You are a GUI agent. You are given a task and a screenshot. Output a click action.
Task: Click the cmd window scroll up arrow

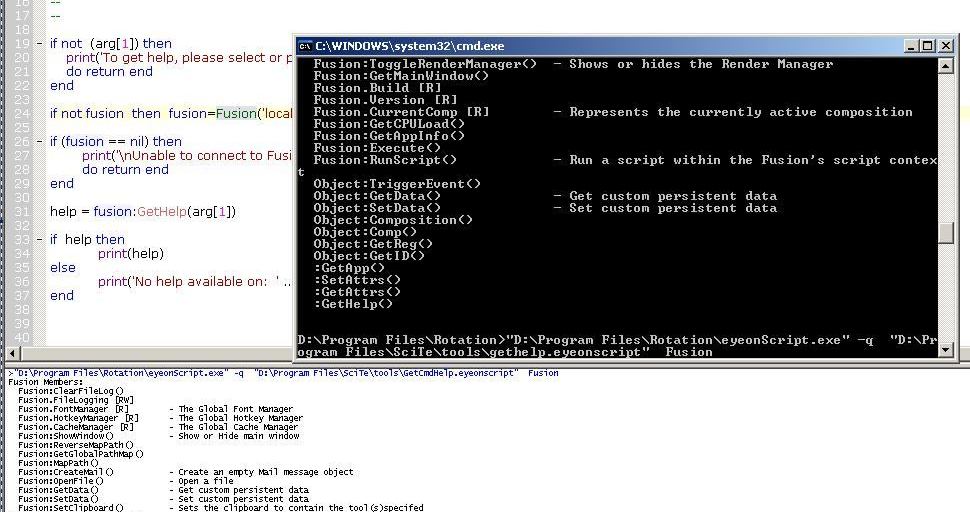click(946, 65)
